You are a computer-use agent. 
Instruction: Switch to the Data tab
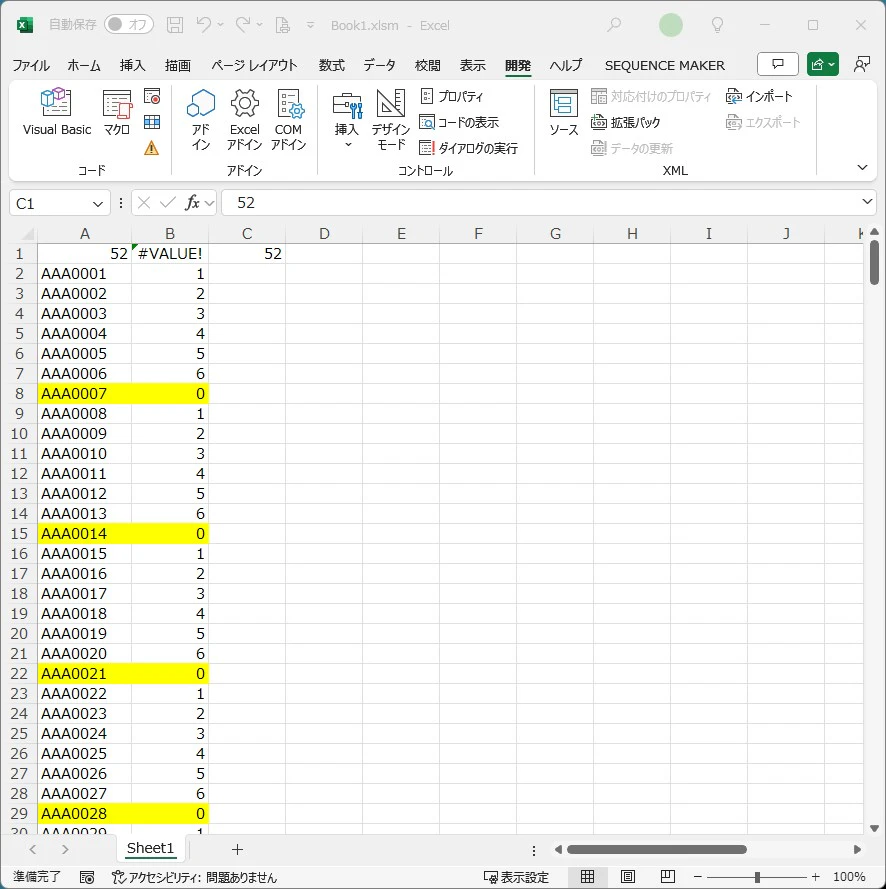tap(379, 65)
